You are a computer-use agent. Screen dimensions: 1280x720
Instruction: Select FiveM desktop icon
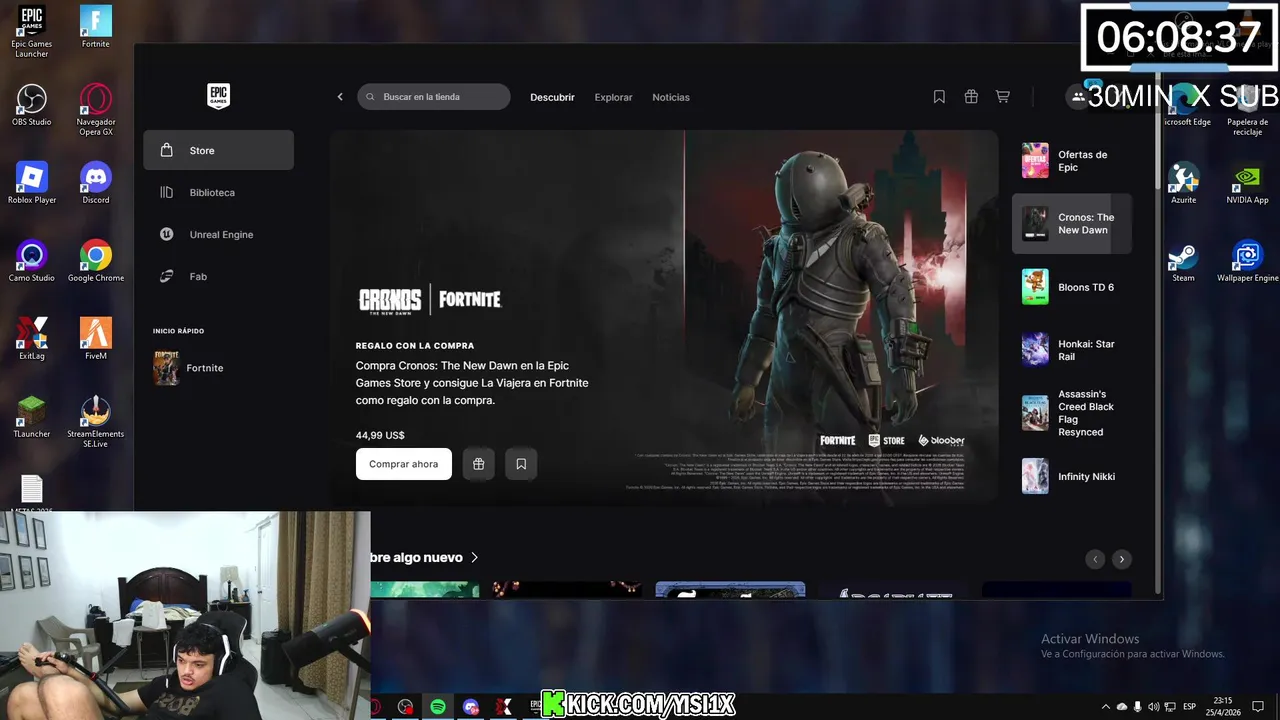point(96,339)
